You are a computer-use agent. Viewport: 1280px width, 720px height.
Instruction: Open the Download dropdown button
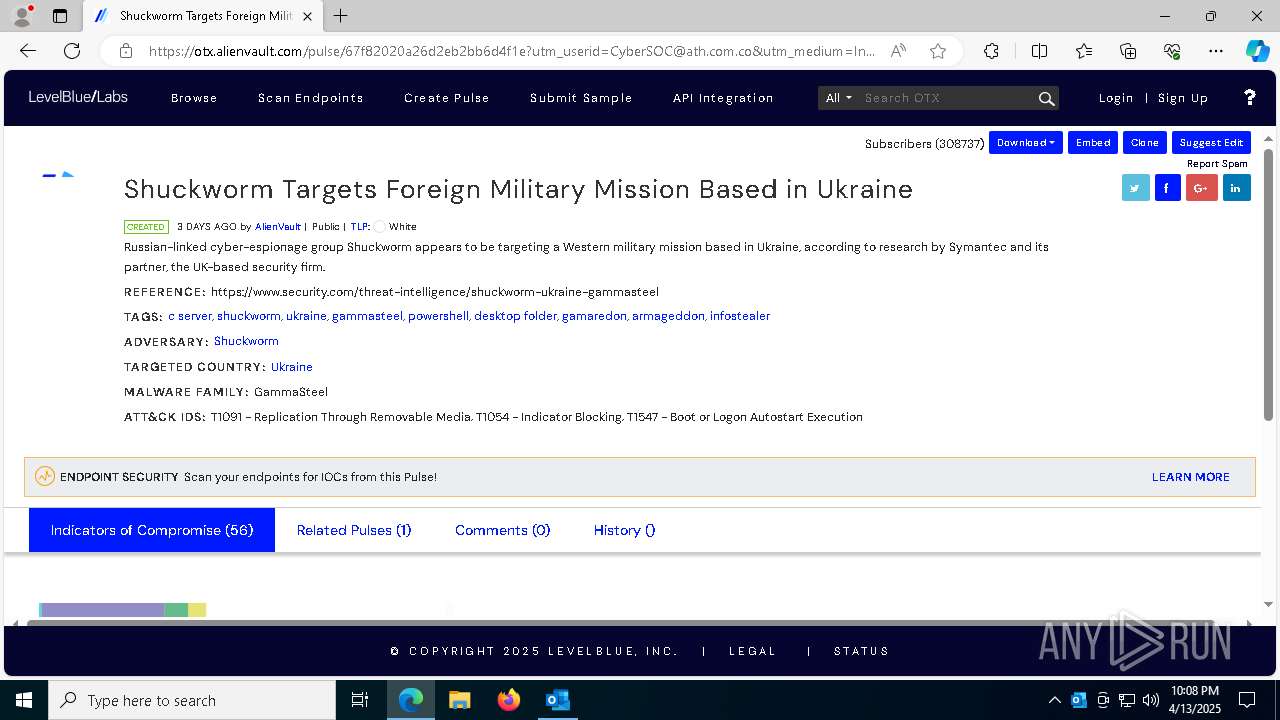1026,143
